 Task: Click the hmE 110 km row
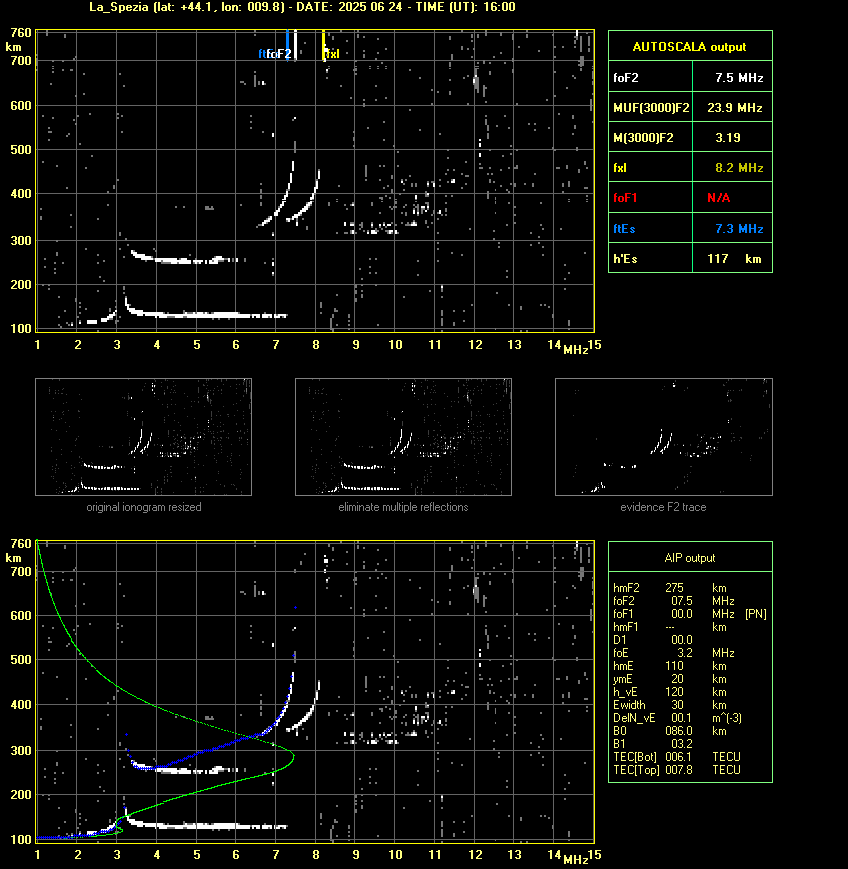pyautogui.click(x=670, y=666)
